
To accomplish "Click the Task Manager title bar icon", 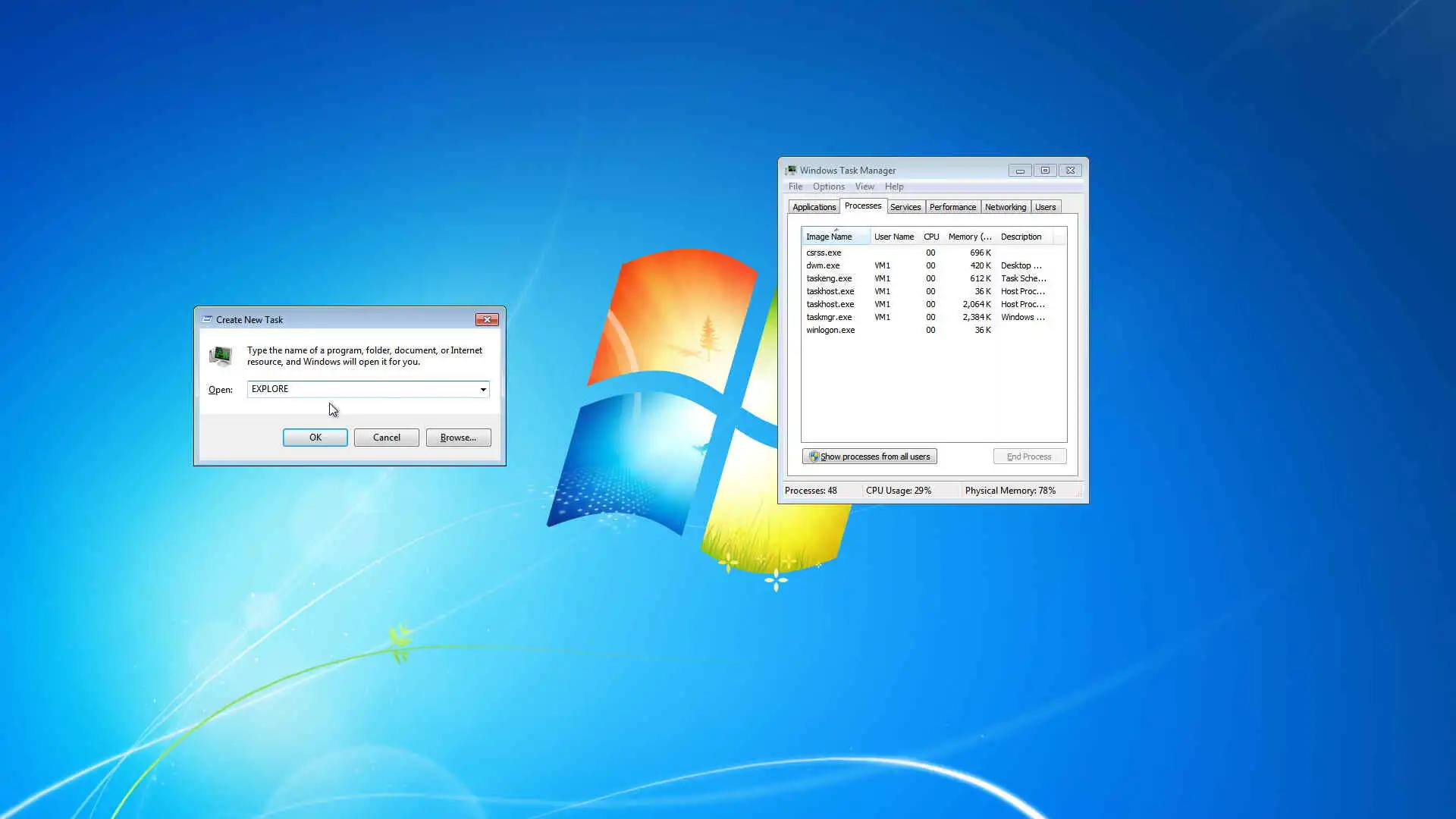I will click(x=791, y=170).
